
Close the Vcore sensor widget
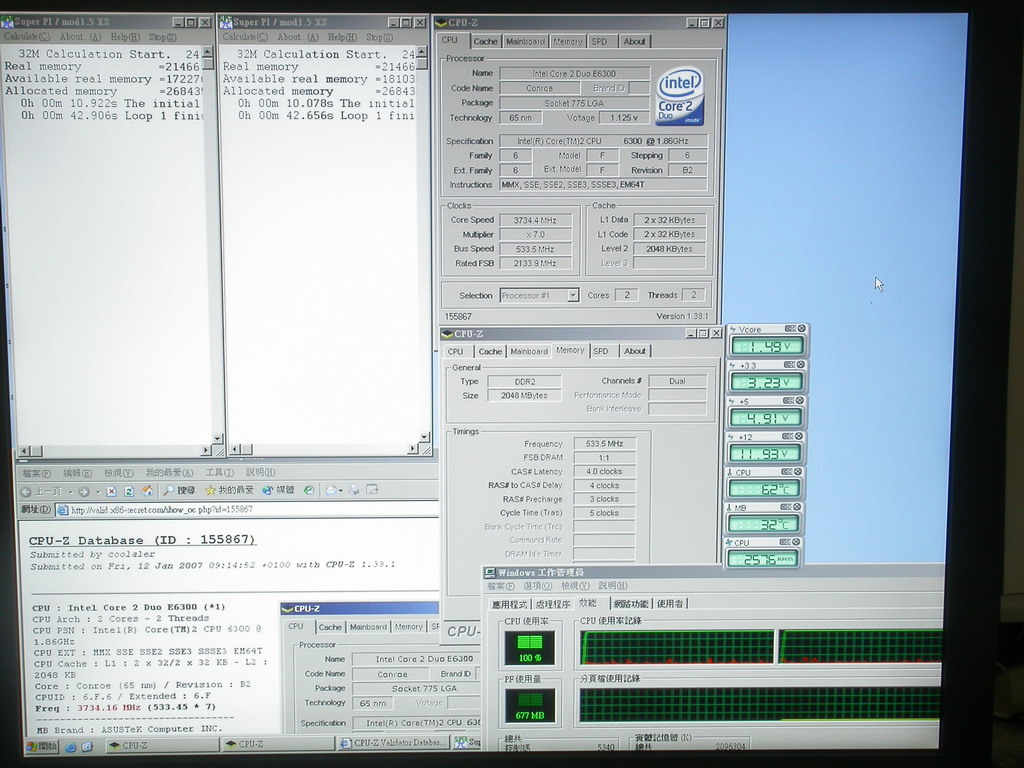tap(801, 328)
